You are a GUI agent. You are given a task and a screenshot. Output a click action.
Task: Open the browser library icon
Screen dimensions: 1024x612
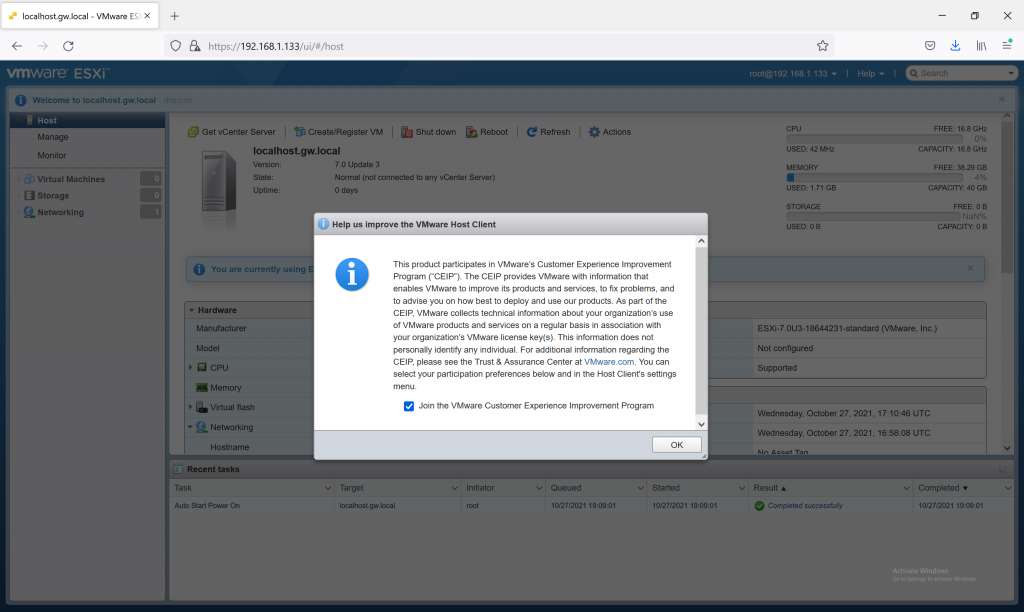tap(981, 46)
